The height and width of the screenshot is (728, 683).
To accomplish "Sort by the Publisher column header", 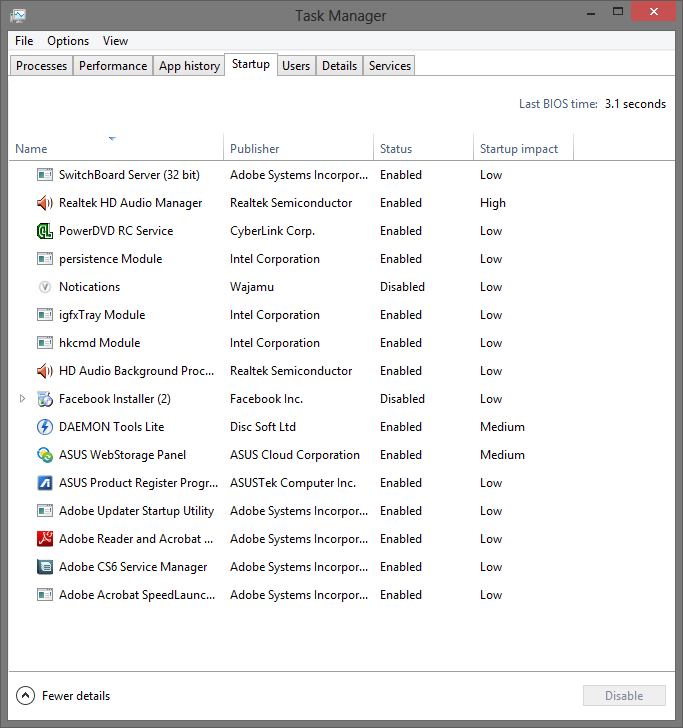I will 299,149.
